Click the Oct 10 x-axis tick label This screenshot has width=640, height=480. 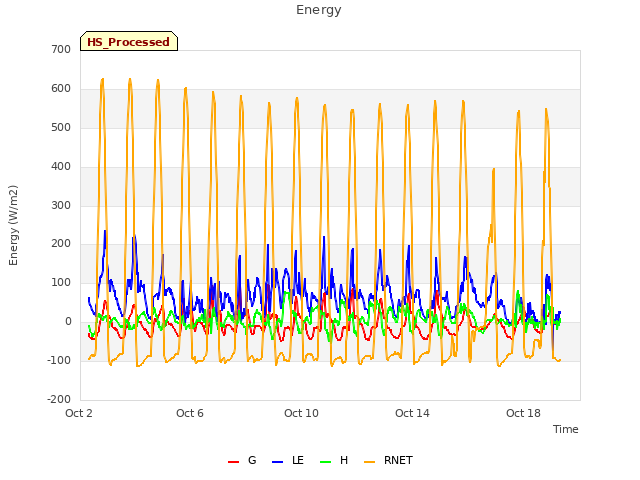301,413
